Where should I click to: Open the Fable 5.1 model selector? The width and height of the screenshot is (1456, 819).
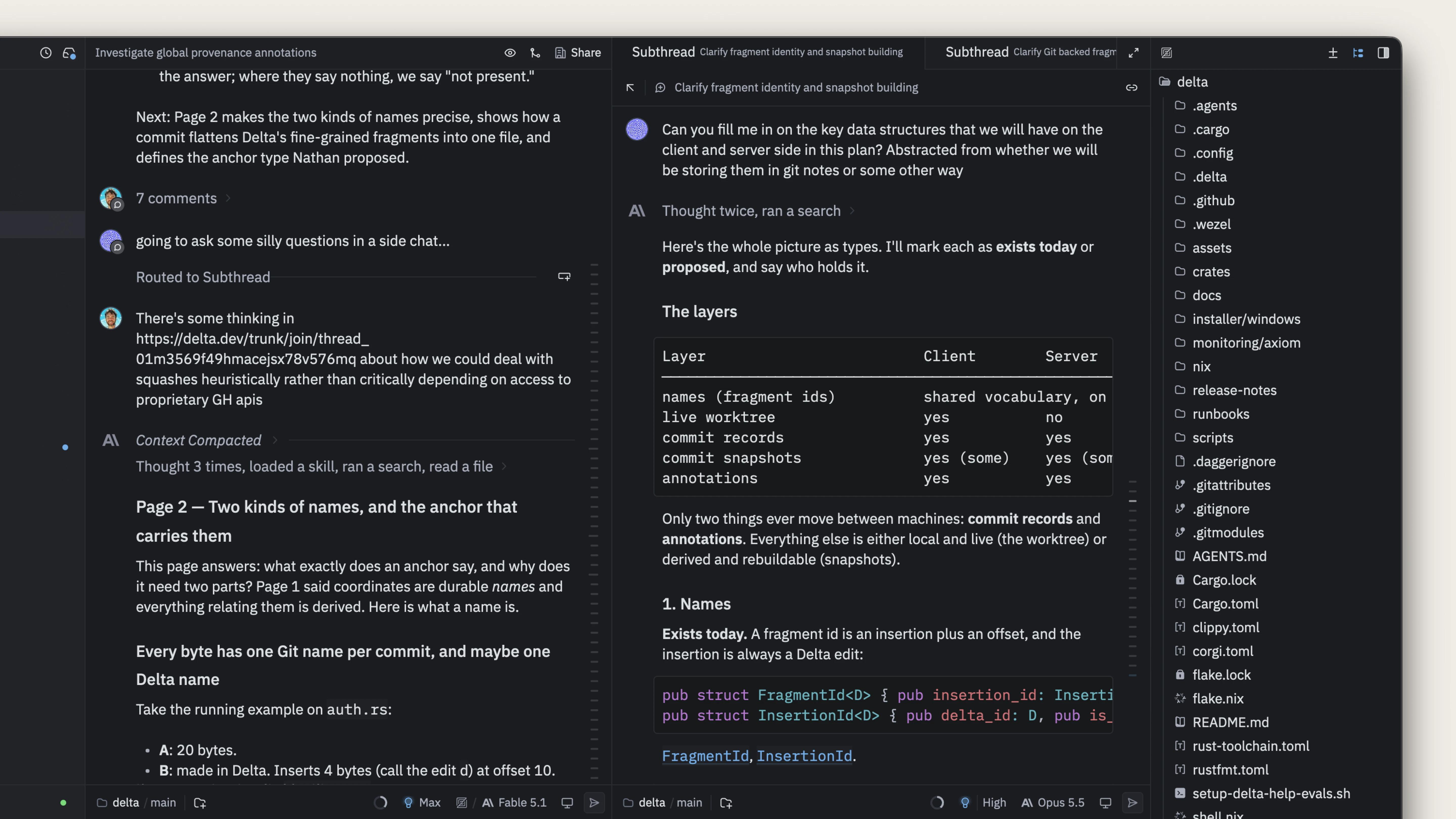(x=514, y=803)
